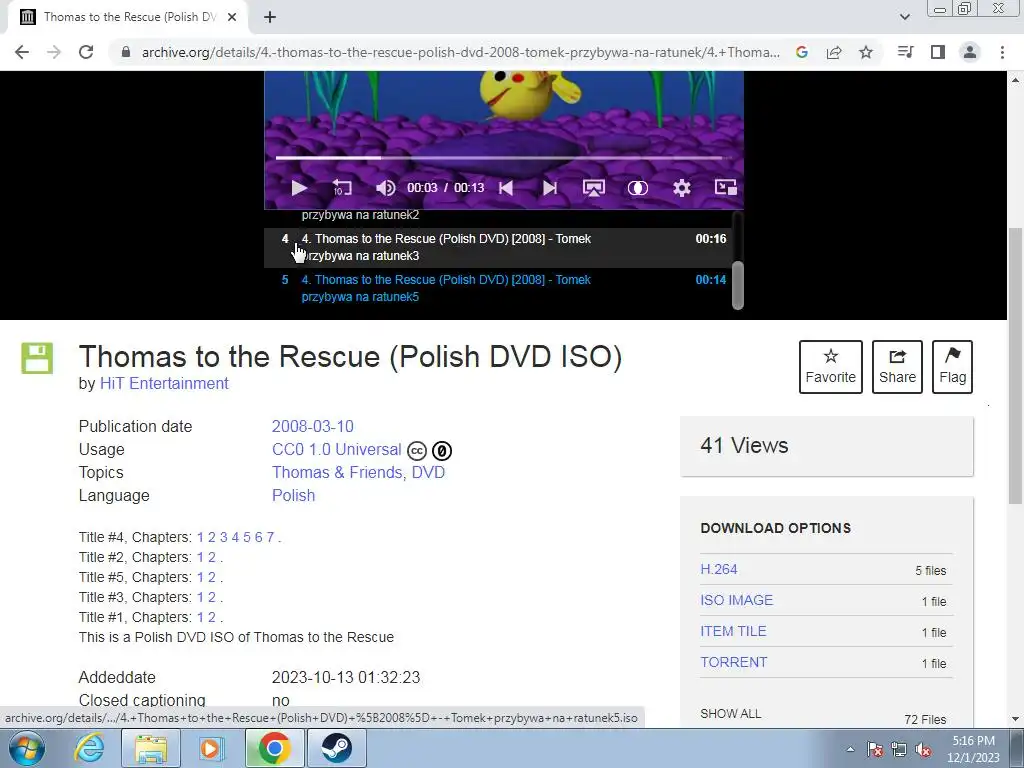Image resolution: width=1024 pixels, height=768 pixels.
Task: Open Polish language link
Action: (x=293, y=495)
